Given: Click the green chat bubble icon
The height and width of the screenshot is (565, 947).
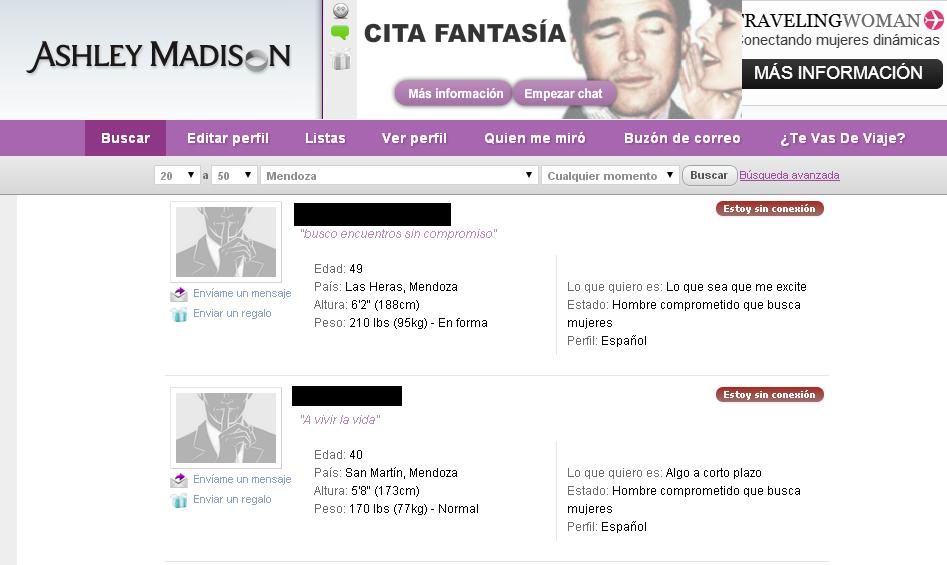Looking at the screenshot, I should click(340, 33).
